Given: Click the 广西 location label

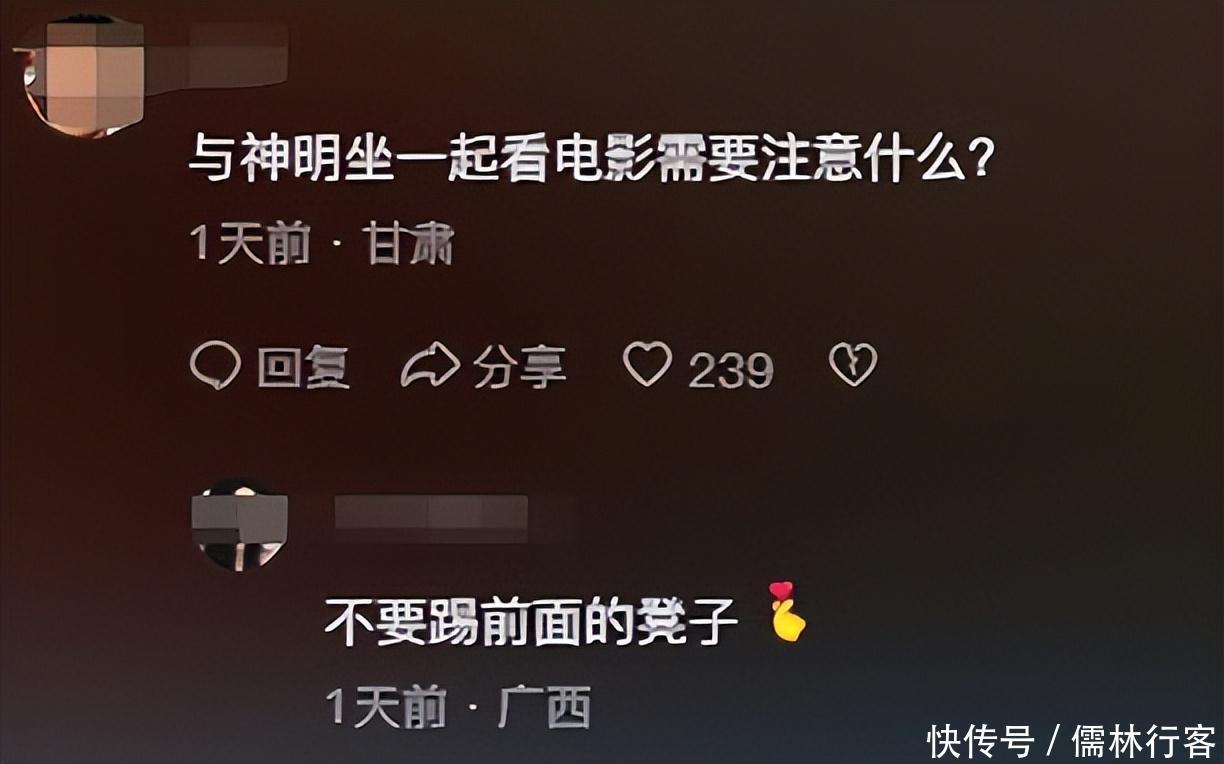Looking at the screenshot, I should 545,708.
